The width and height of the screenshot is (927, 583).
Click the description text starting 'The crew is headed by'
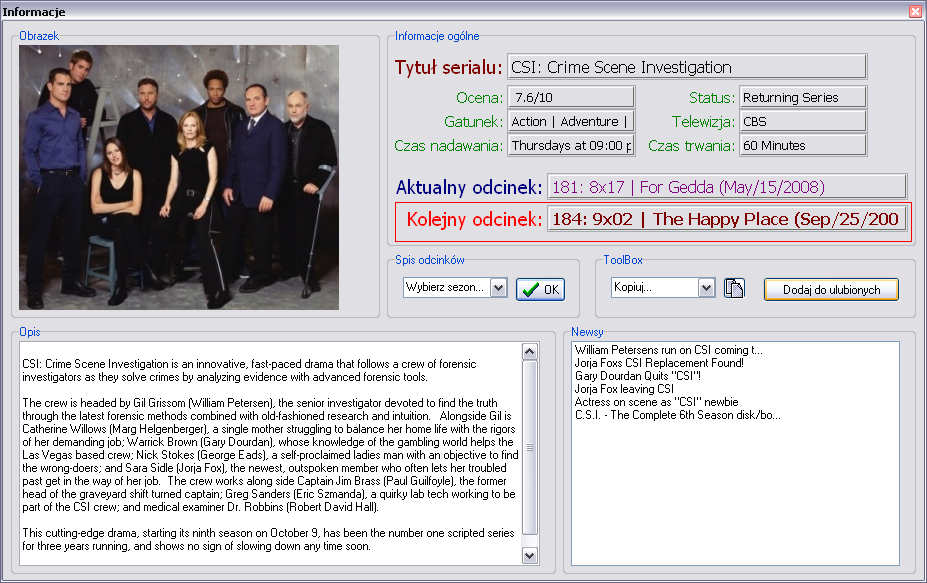(x=270, y=455)
